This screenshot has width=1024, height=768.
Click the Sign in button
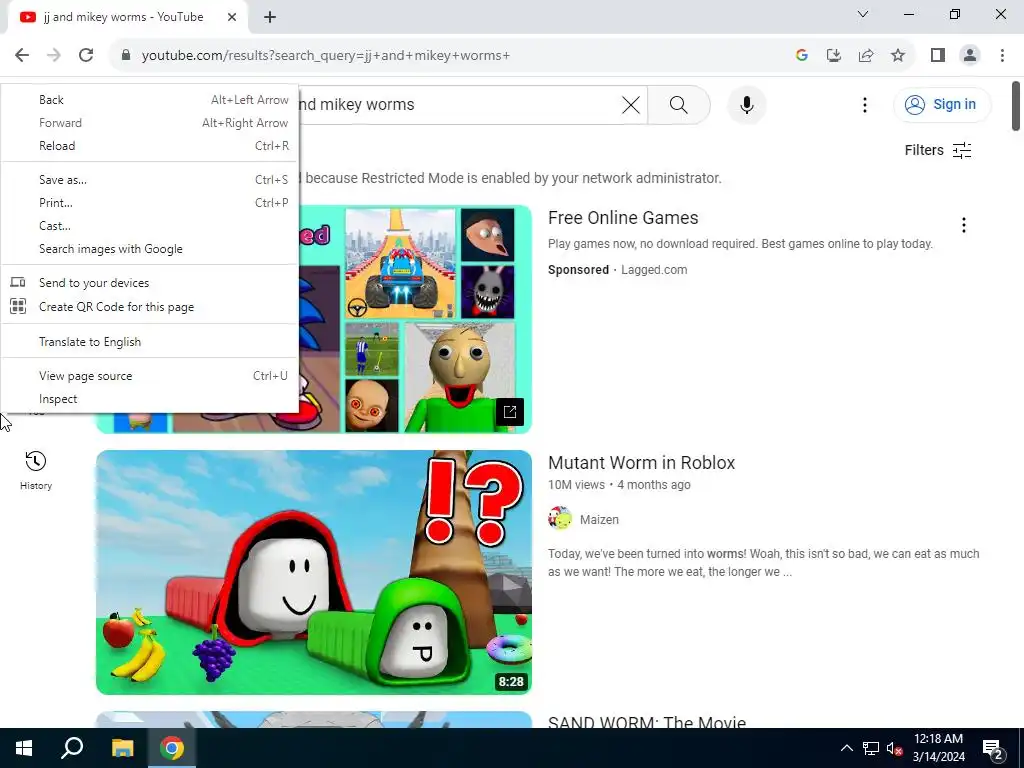(x=942, y=104)
